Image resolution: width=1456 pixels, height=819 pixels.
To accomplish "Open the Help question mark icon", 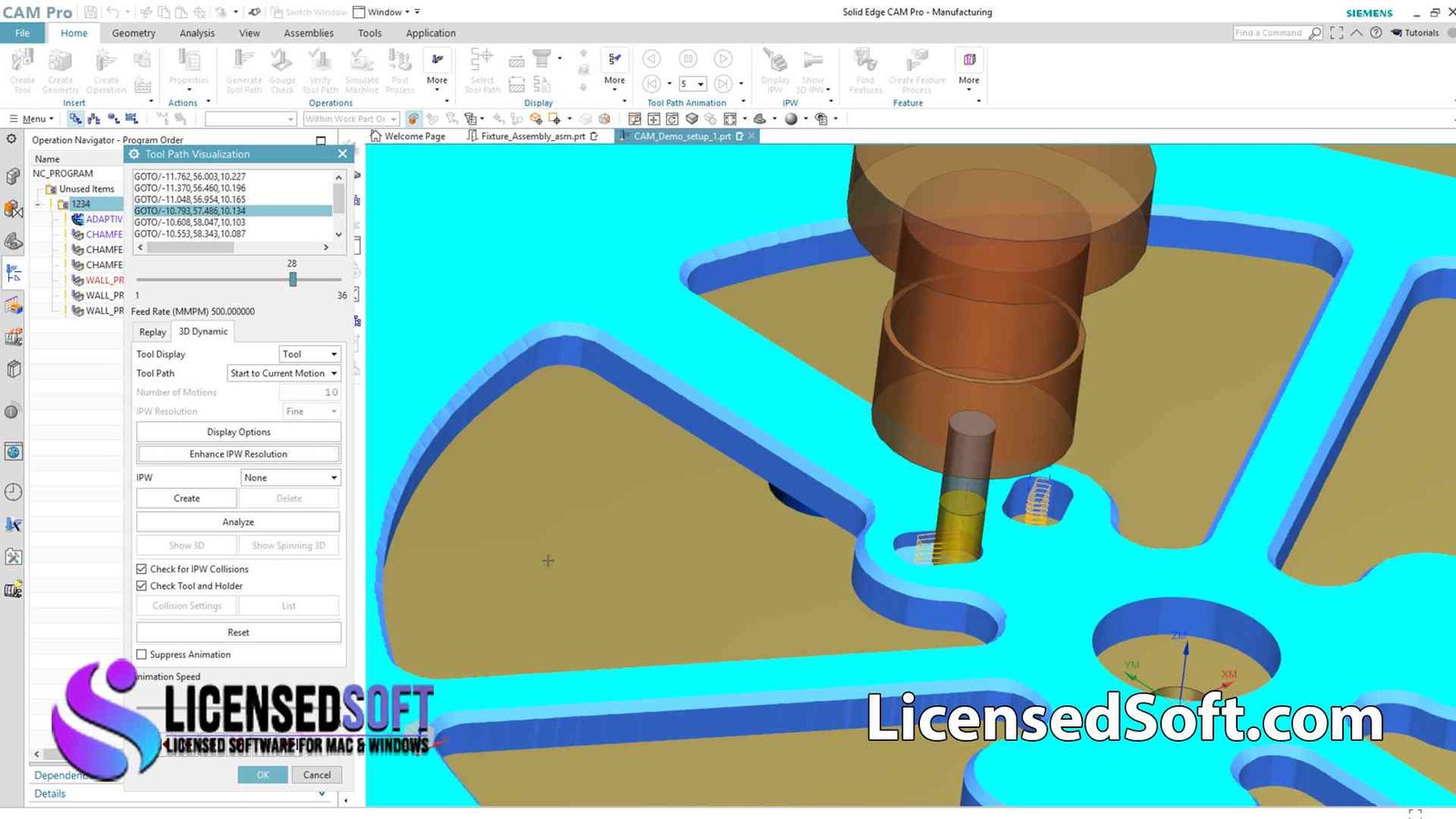I will point(1376,33).
